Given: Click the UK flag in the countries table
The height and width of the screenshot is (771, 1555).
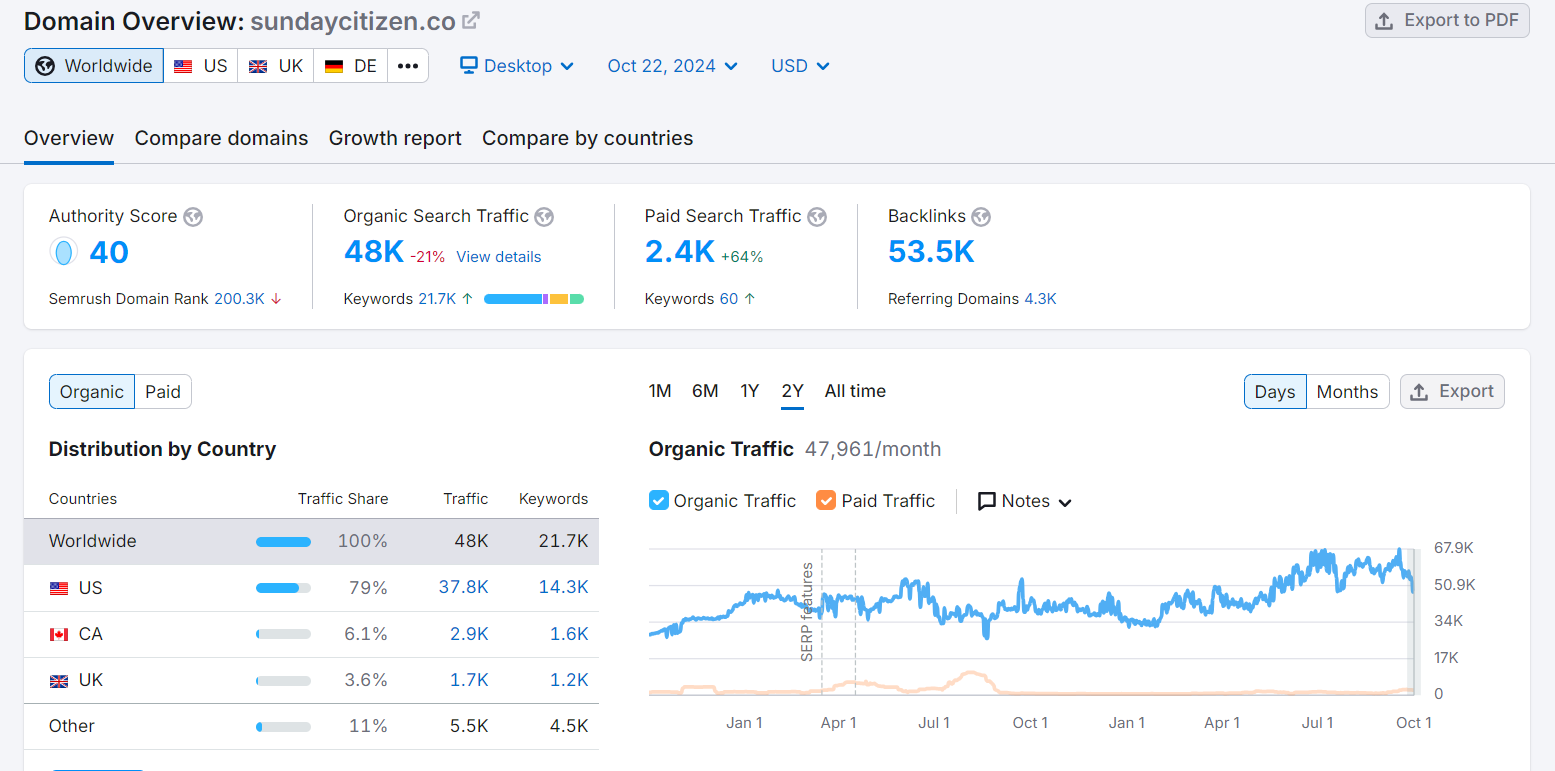Looking at the screenshot, I should coord(59,681).
